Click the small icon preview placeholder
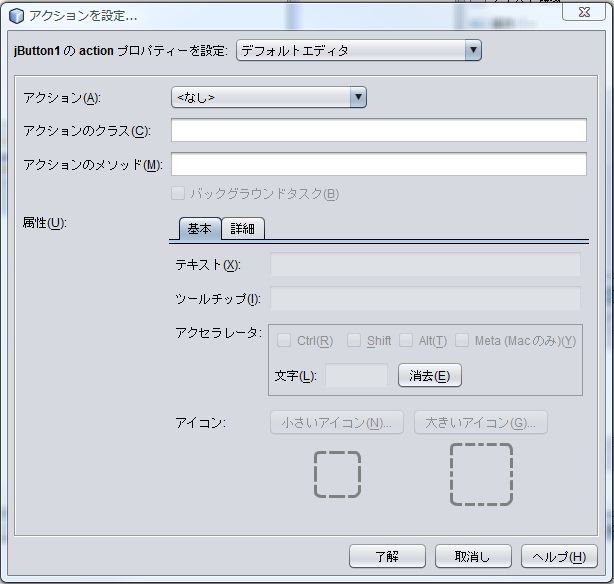The image size is (614, 584). click(337, 474)
